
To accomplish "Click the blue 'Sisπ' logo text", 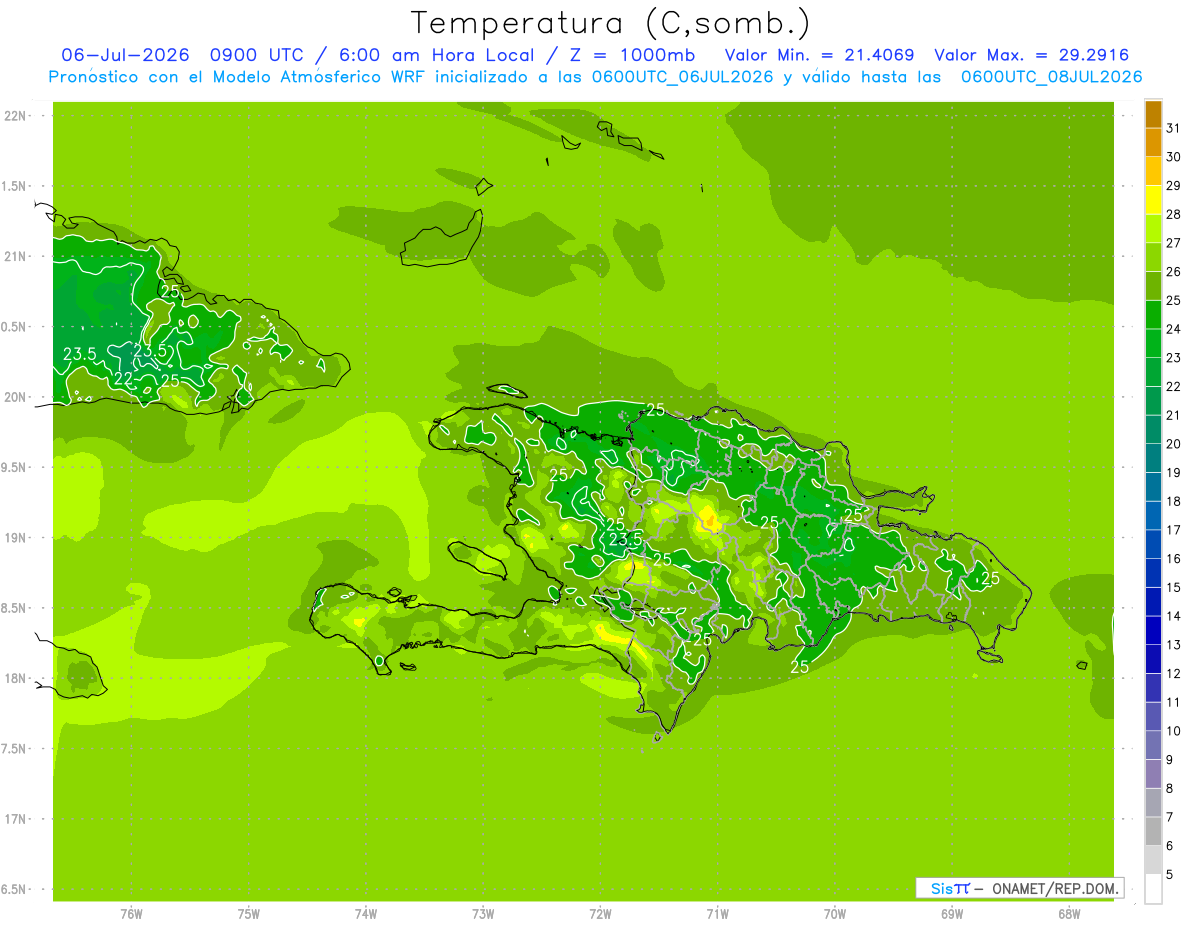I will (950, 888).
